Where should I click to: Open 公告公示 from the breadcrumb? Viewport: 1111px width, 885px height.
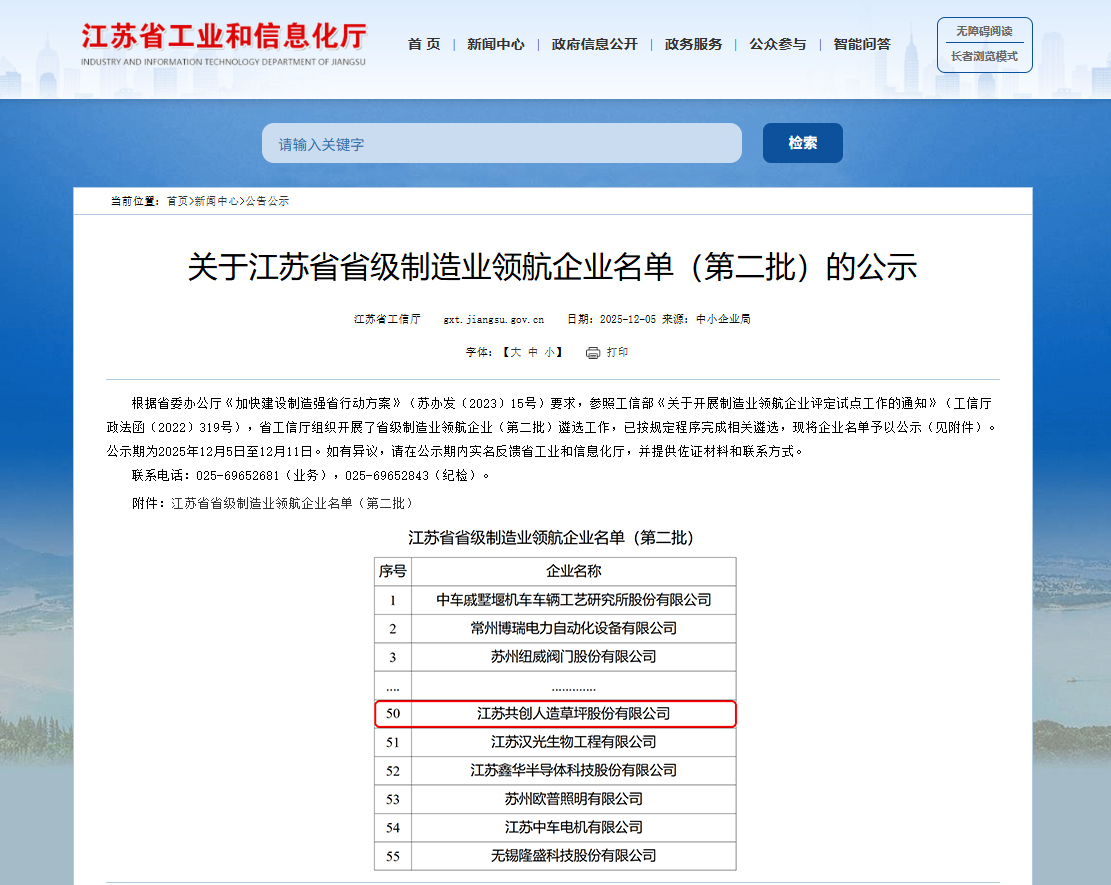click(x=267, y=201)
